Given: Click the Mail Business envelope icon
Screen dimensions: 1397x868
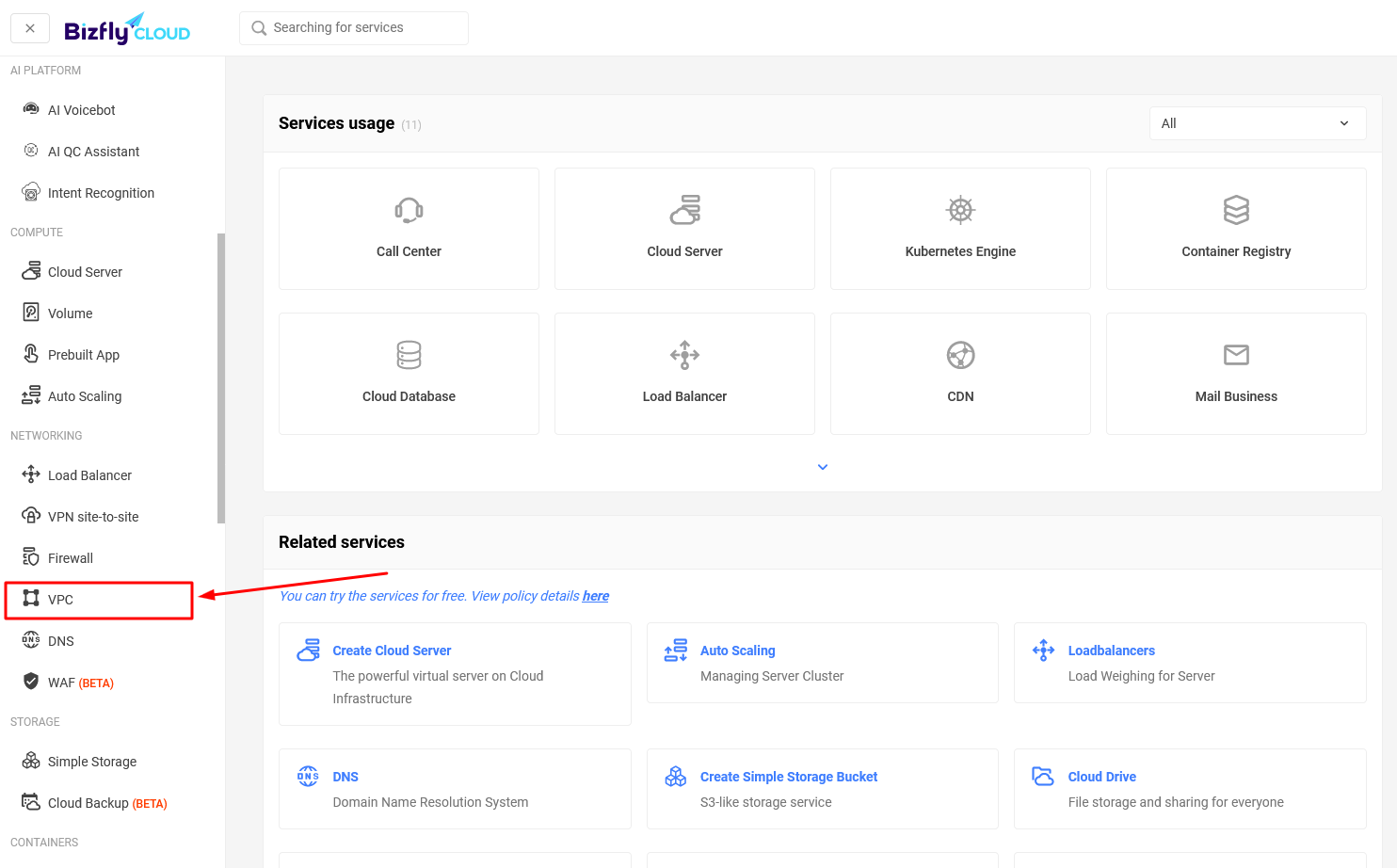Looking at the screenshot, I should tap(1236, 355).
